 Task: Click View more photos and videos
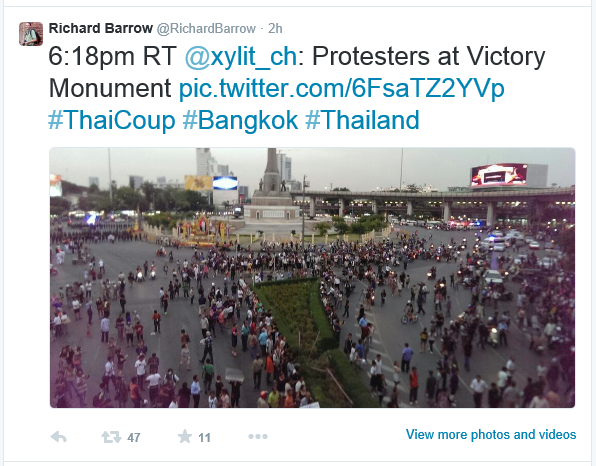click(x=491, y=434)
